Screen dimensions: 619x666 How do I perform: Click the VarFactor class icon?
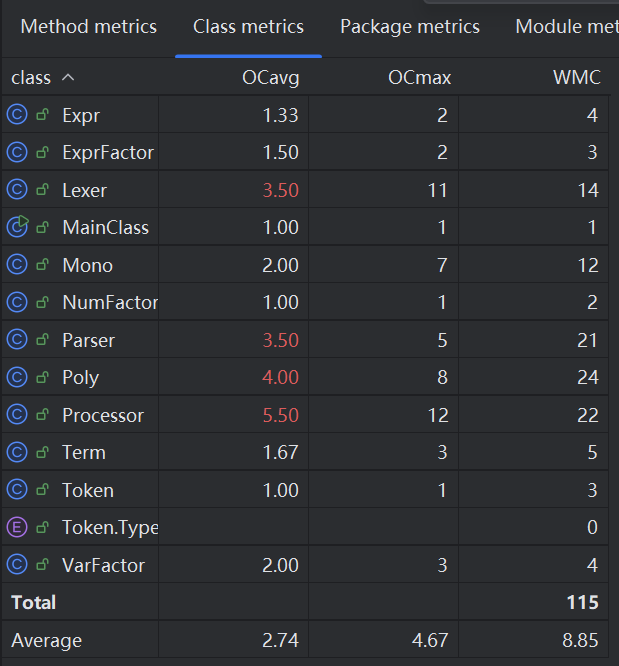pos(16,565)
